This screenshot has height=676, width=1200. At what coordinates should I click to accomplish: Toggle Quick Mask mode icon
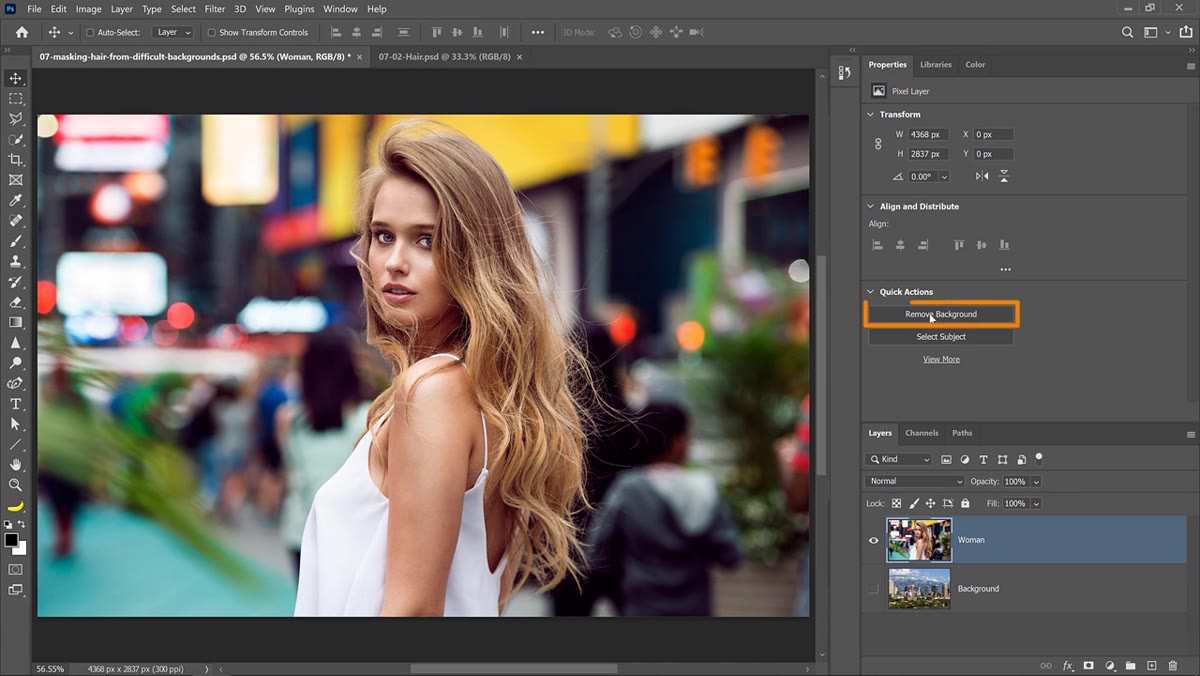(15, 569)
